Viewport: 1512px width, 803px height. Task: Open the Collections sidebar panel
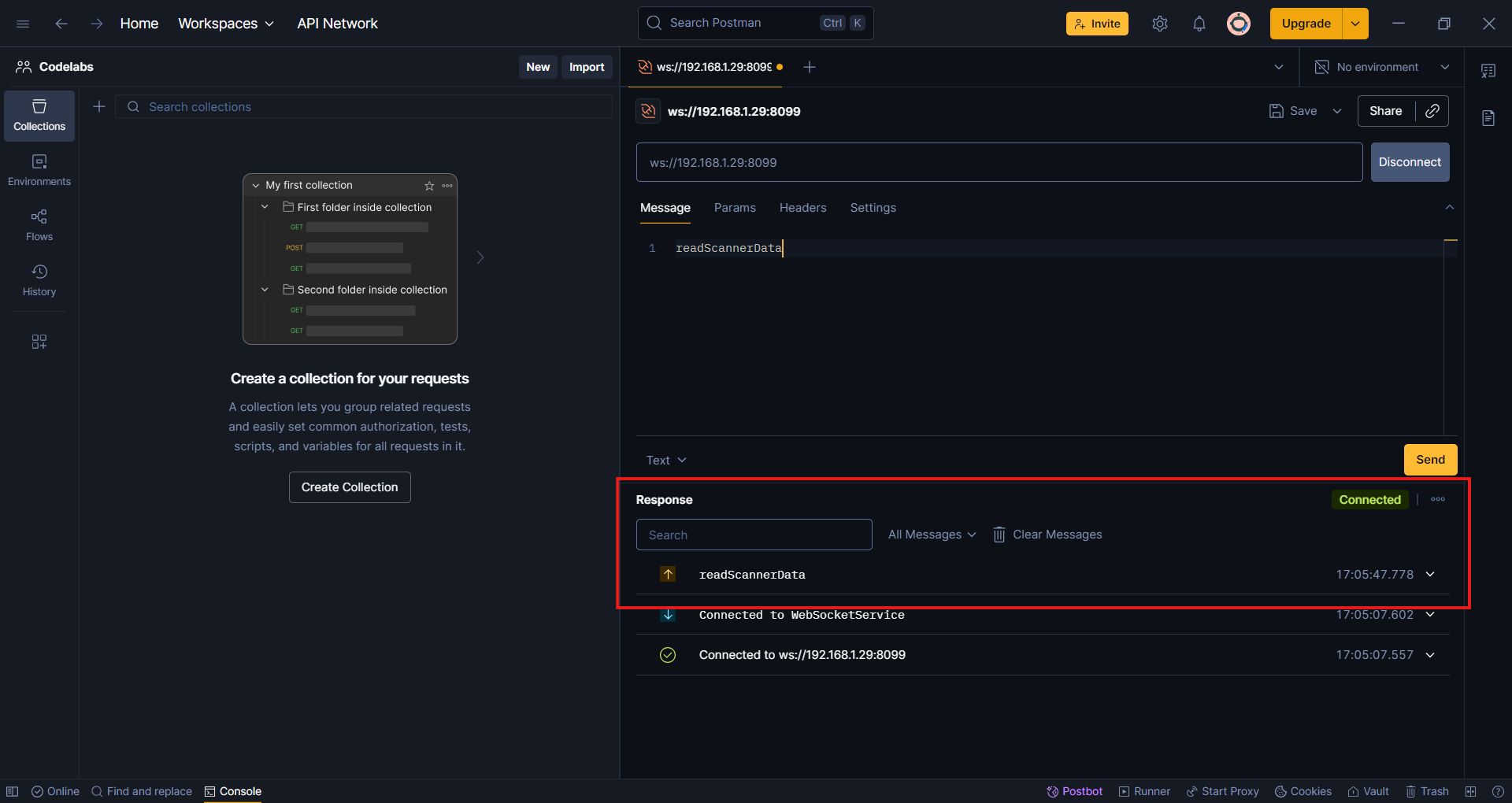(x=39, y=116)
